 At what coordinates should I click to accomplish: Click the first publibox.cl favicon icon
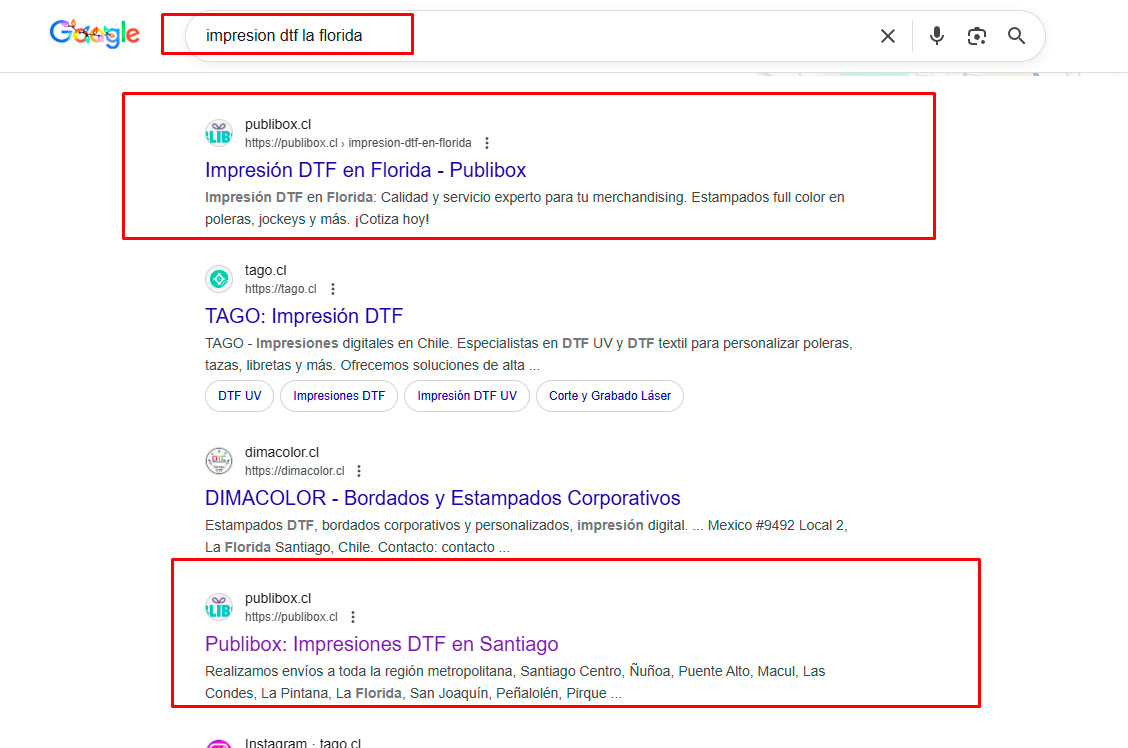point(219,133)
